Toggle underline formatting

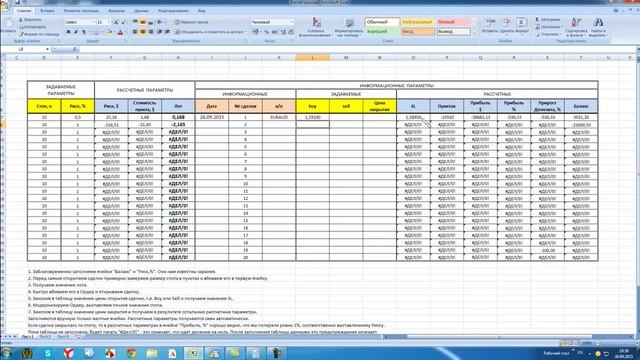coord(84,32)
